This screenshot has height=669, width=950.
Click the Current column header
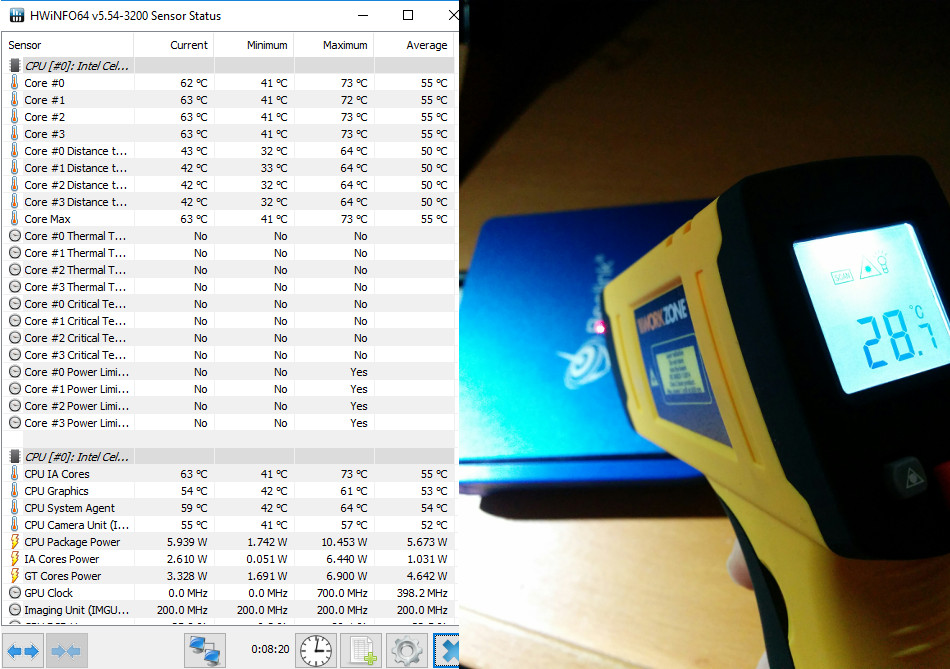(x=173, y=45)
